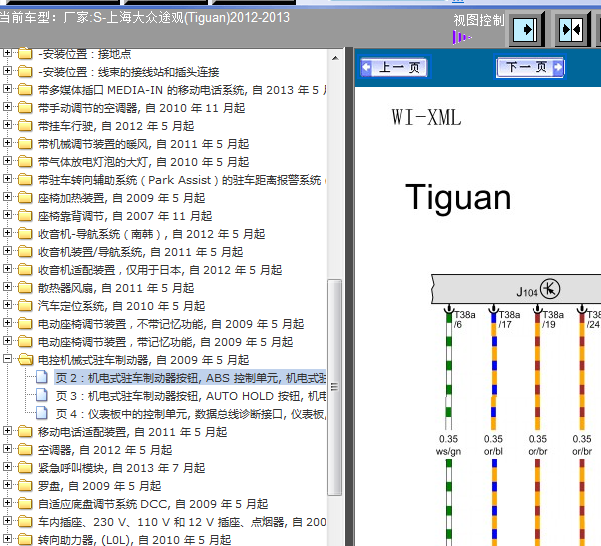Expand the 罗盘 folder node
Viewport: 601px width, 546px height.
(7, 485)
